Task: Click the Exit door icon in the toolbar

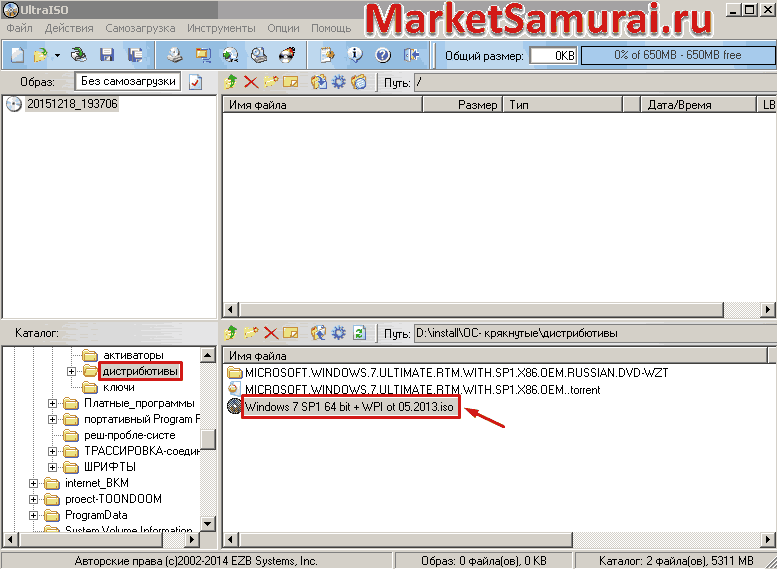Action: pos(411,55)
